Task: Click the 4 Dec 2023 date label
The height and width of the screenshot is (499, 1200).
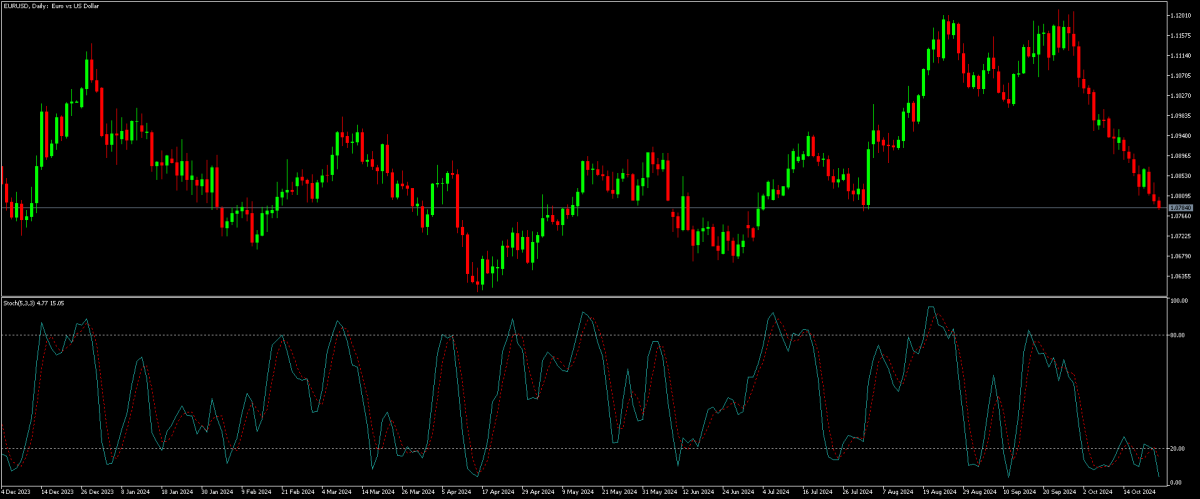Action: [x=15, y=492]
